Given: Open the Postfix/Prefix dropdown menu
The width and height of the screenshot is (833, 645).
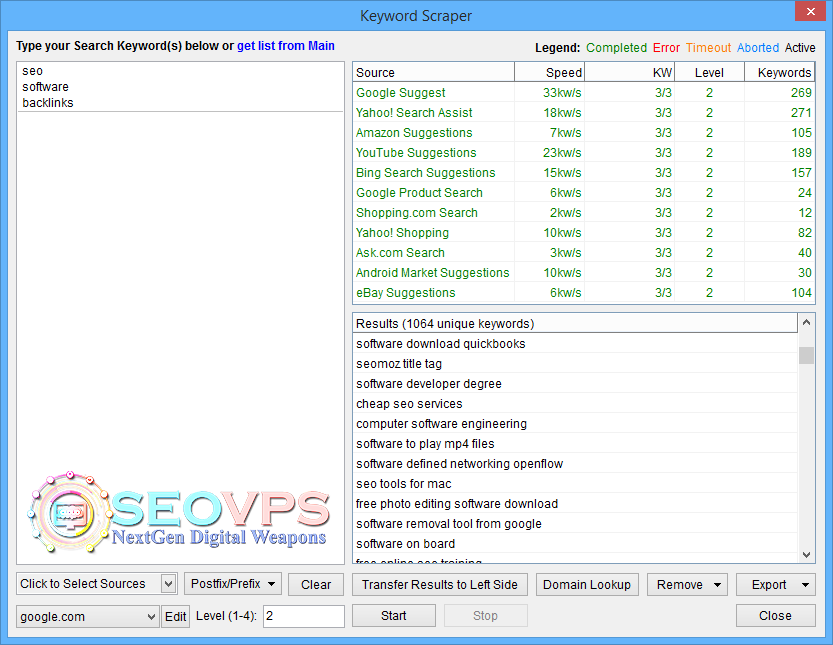Looking at the screenshot, I should [233, 584].
